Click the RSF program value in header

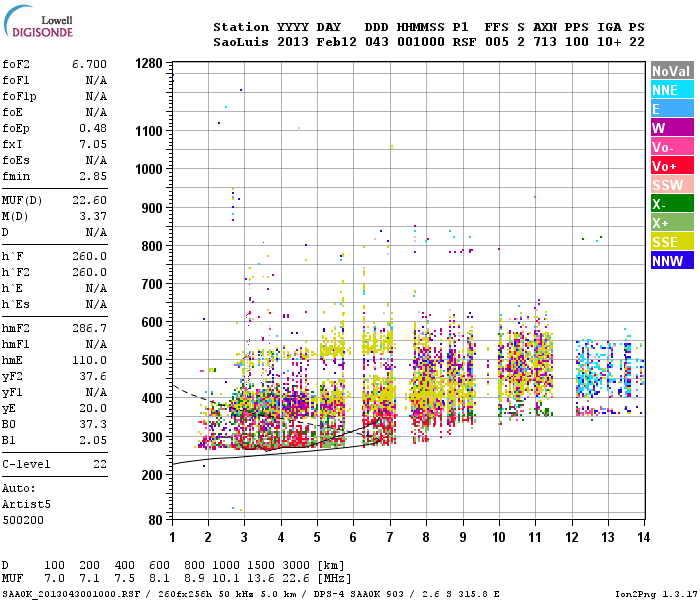click(x=464, y=42)
